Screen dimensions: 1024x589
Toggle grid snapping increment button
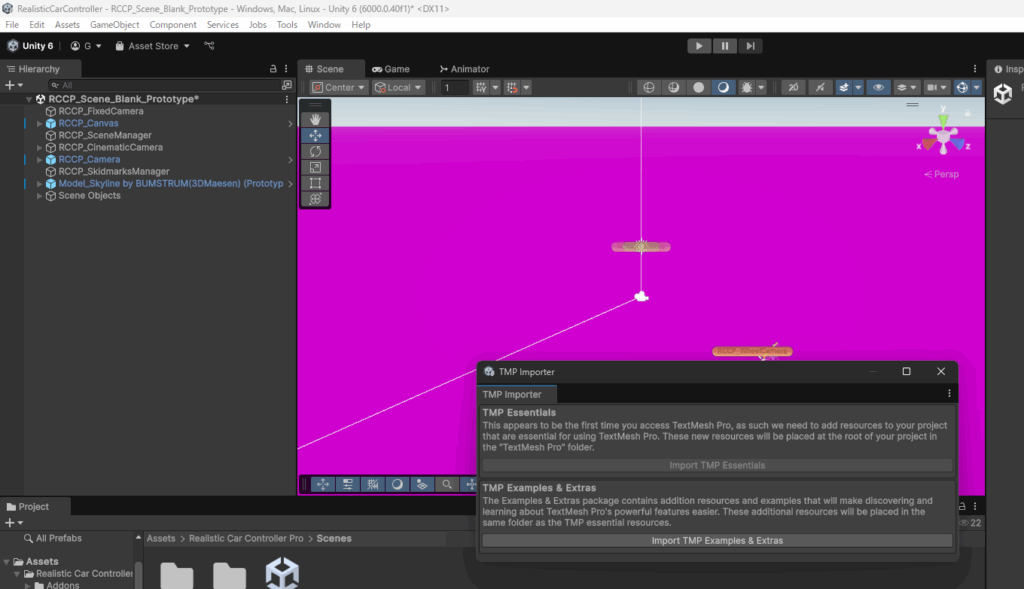pos(513,88)
